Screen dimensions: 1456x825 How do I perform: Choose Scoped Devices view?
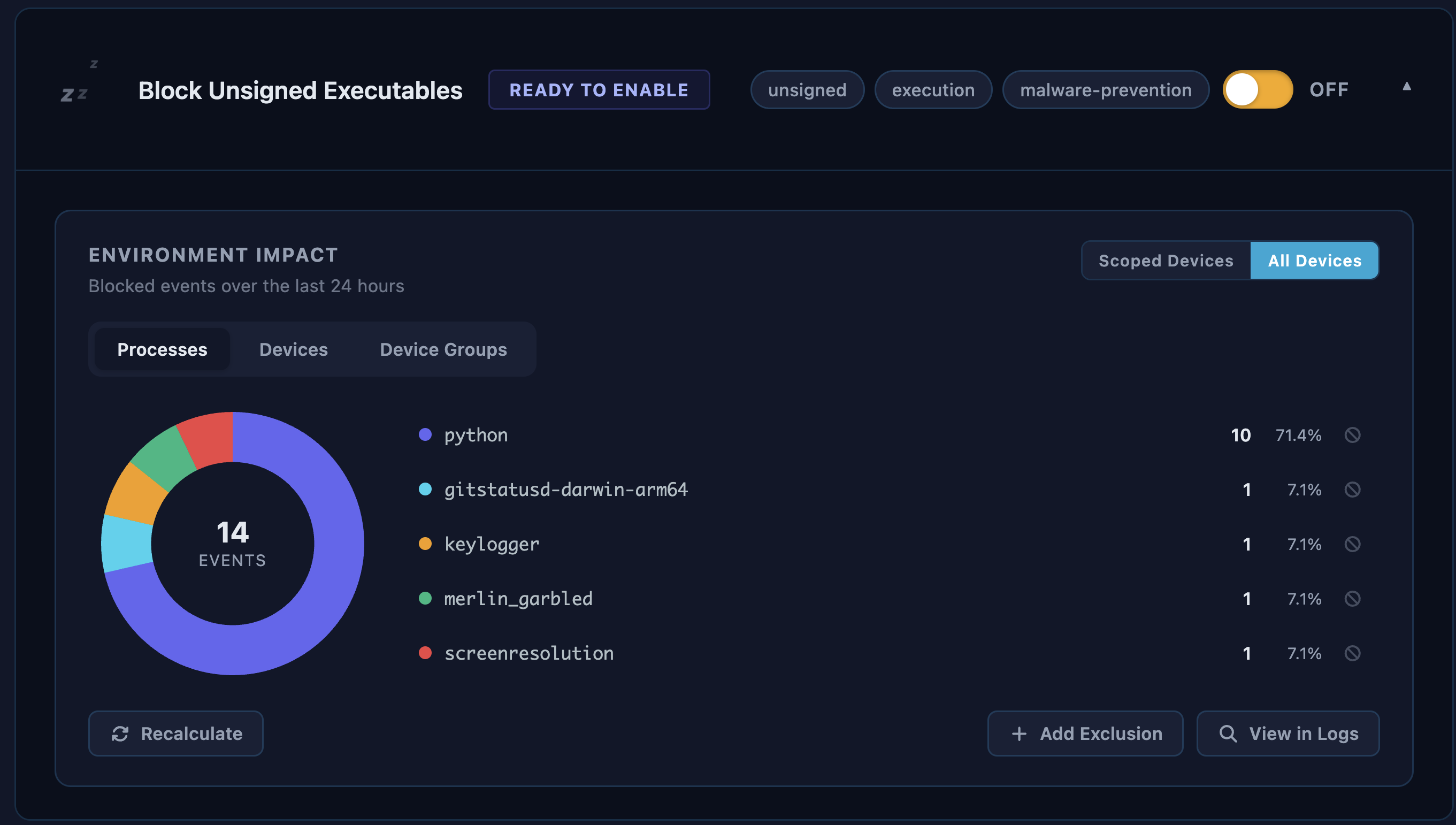coord(1166,261)
